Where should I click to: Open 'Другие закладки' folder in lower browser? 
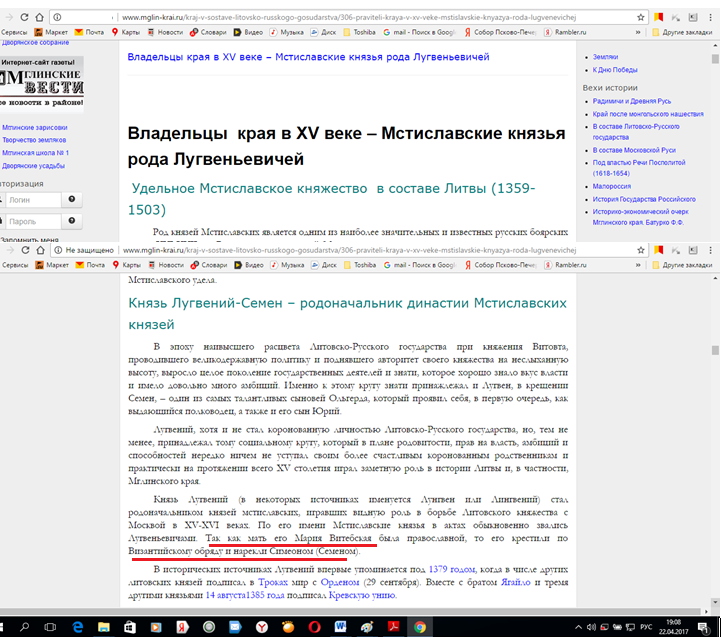tap(682, 265)
